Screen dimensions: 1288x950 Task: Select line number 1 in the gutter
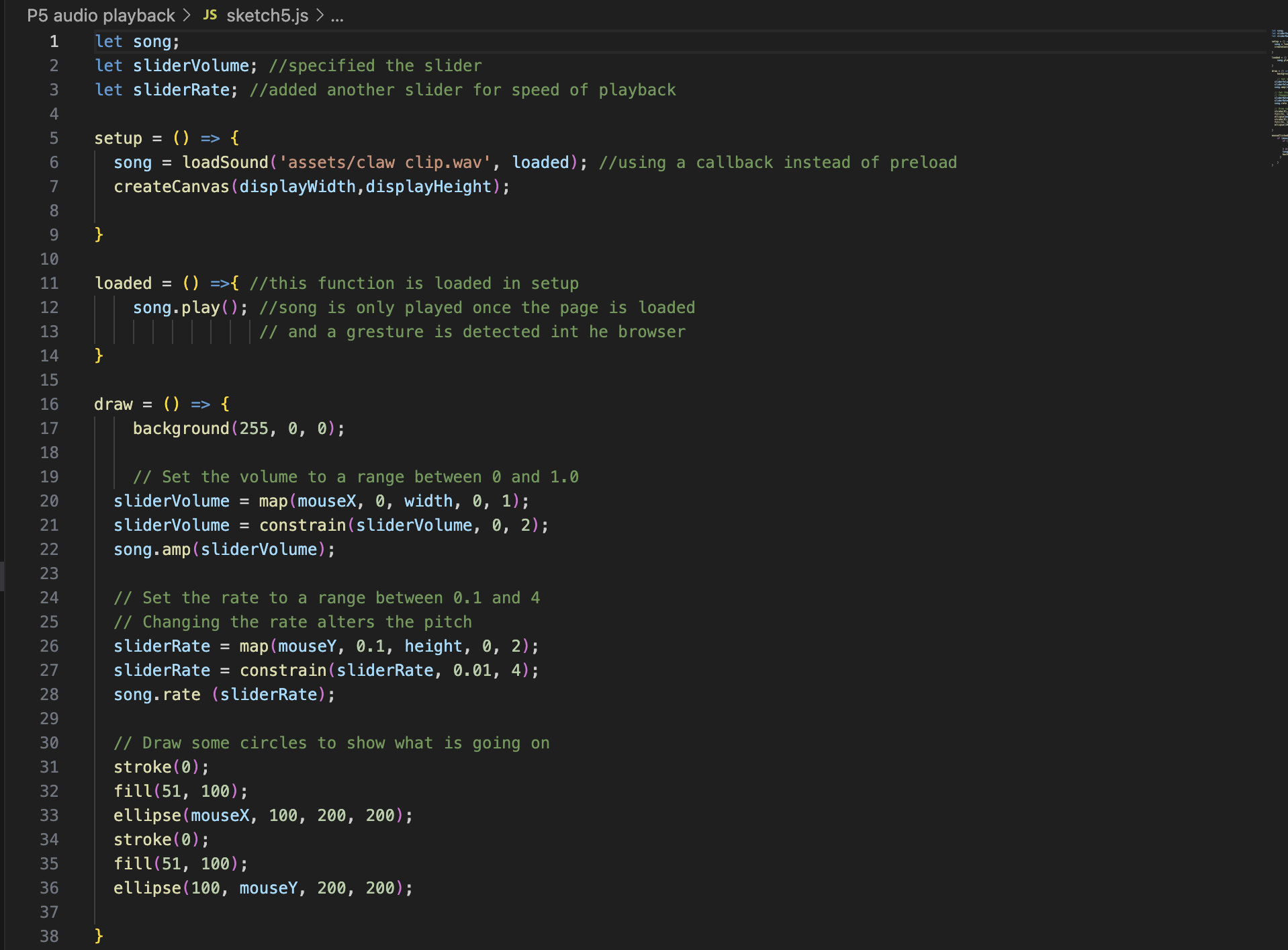coord(54,41)
